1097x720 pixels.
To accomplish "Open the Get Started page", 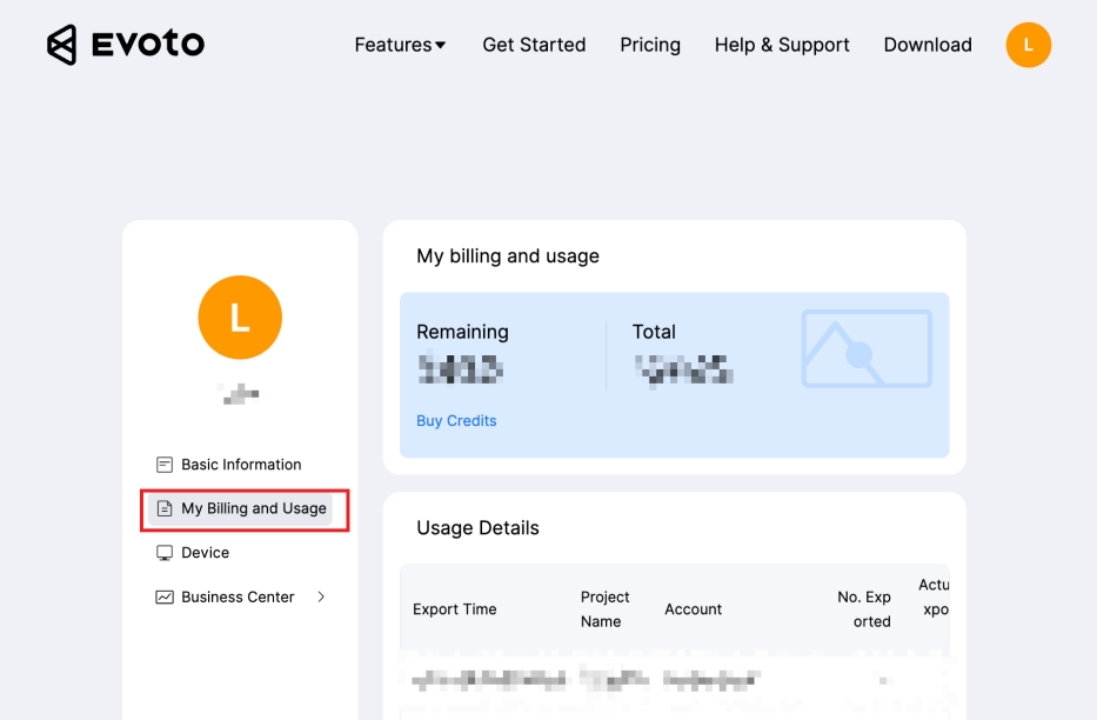I will pyautogui.click(x=534, y=45).
